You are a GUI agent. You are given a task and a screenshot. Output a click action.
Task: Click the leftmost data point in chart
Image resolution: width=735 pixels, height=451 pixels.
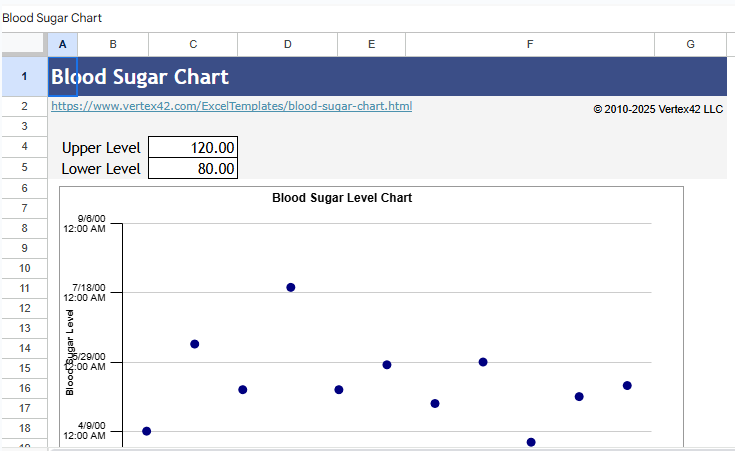(147, 431)
